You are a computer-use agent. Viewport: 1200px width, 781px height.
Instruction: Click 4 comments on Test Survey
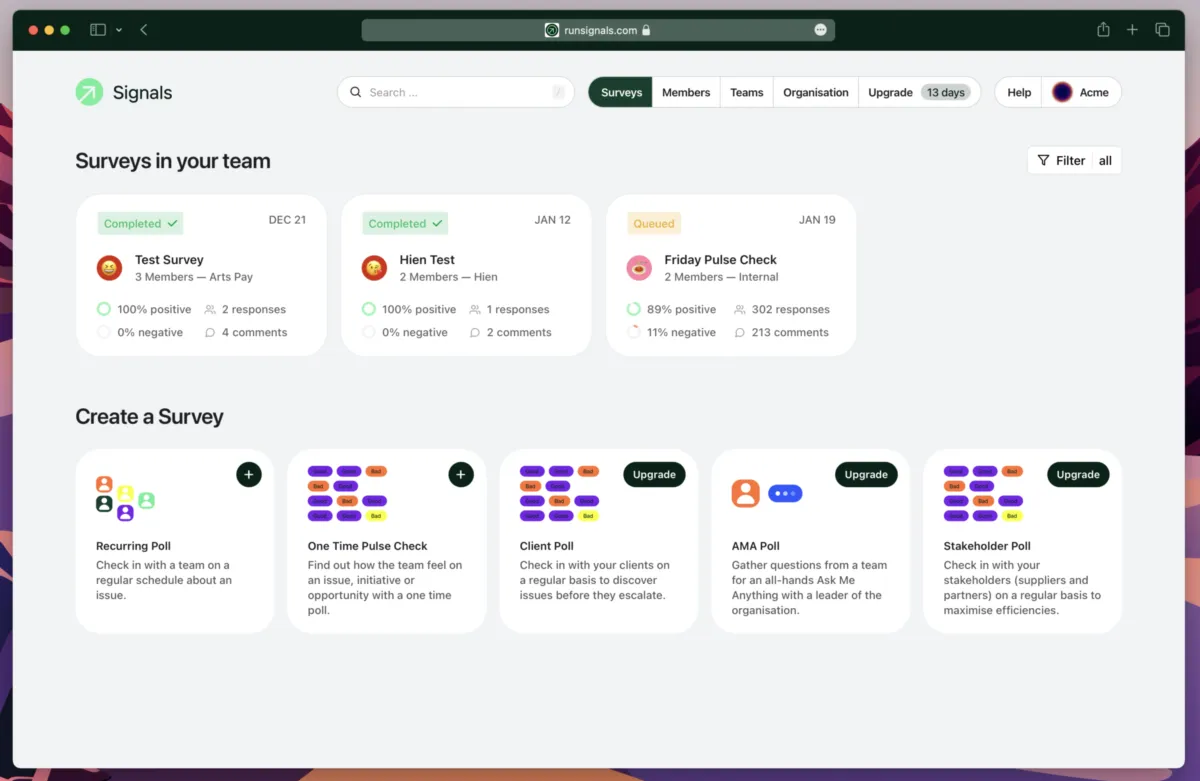tap(246, 332)
